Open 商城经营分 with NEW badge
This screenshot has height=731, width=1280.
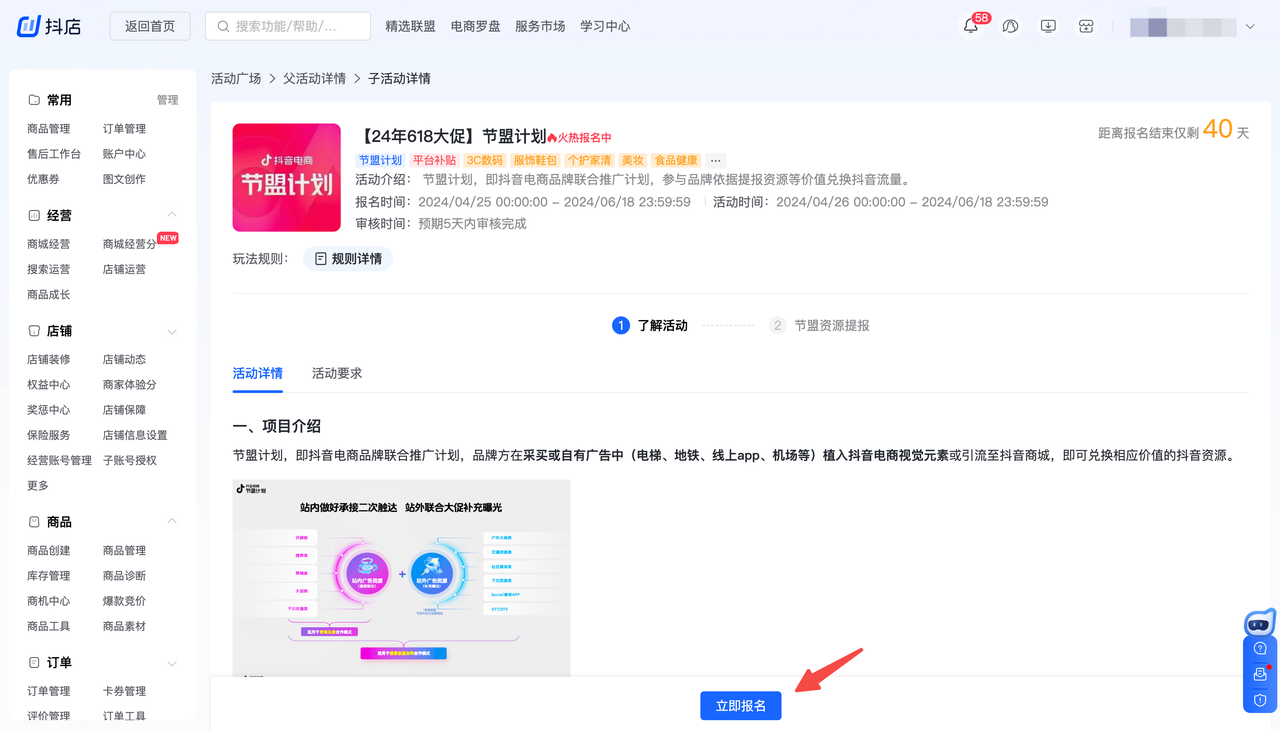coord(130,244)
